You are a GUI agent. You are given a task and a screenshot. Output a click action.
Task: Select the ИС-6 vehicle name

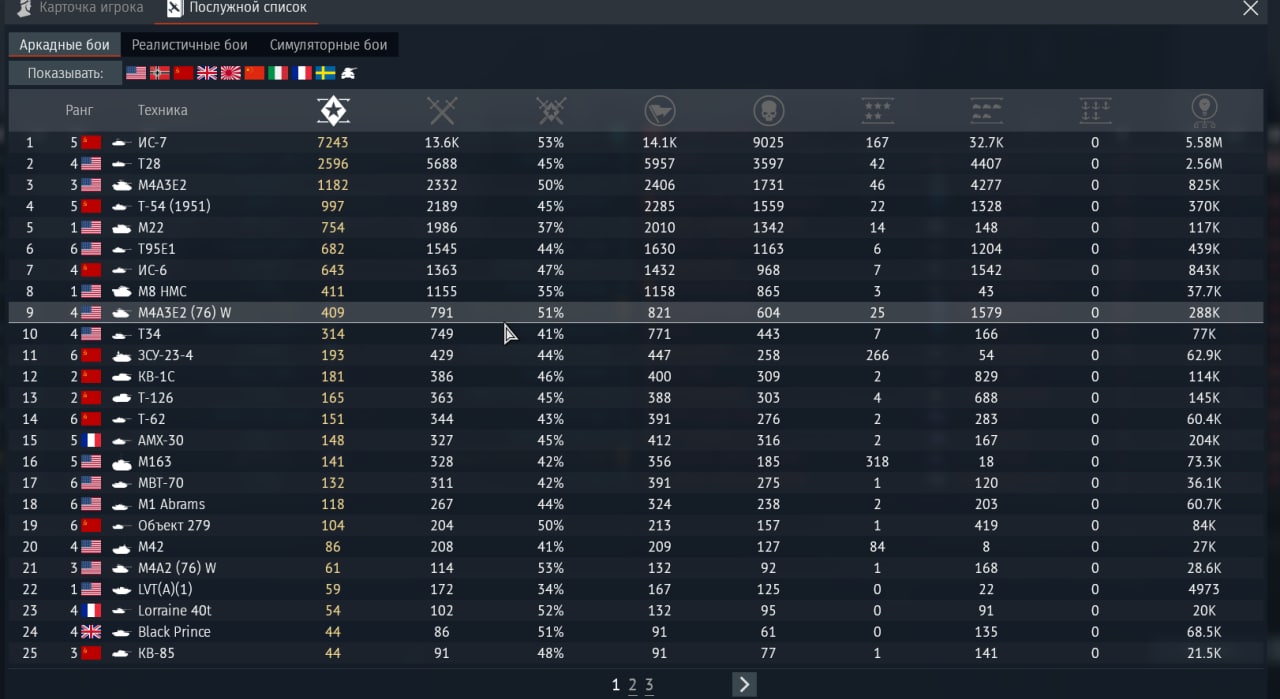point(153,270)
